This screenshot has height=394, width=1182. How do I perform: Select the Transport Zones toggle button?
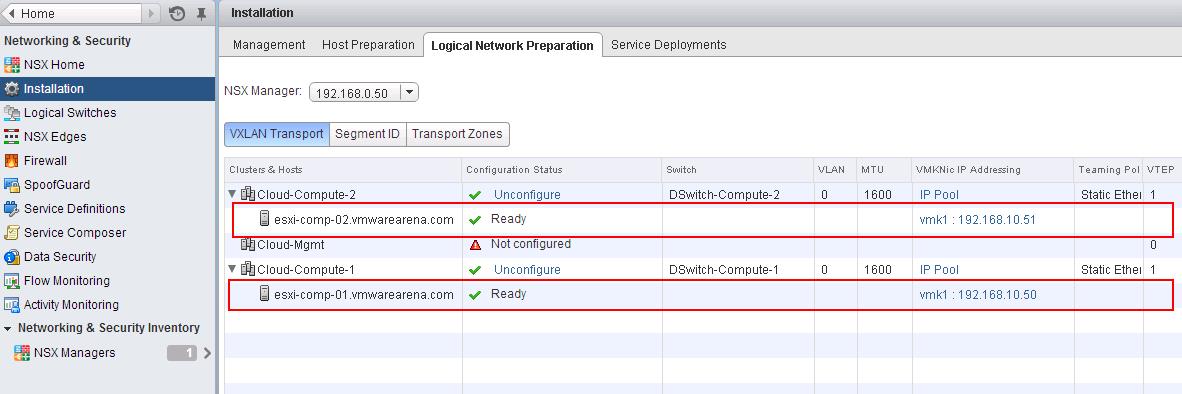coord(457,134)
